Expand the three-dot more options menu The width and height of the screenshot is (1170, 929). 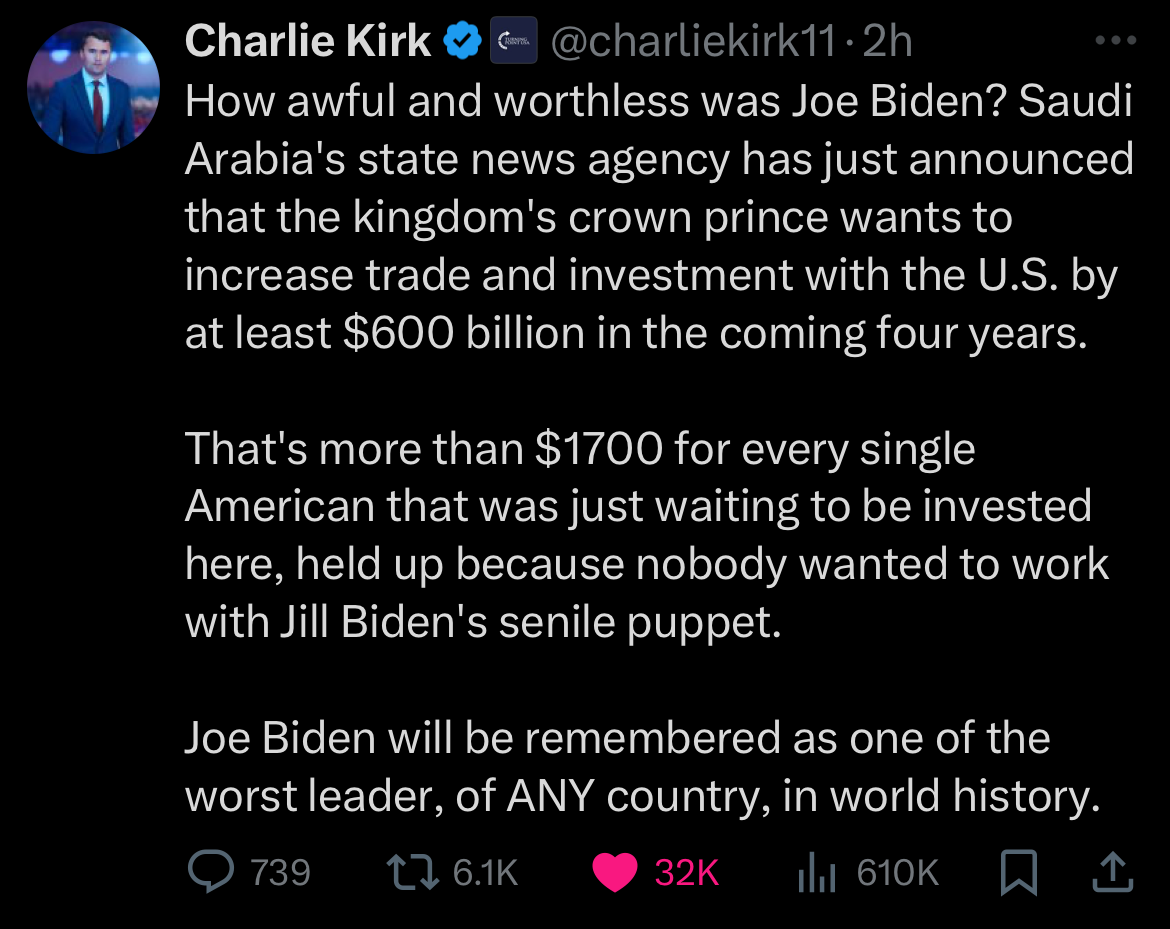(1115, 41)
